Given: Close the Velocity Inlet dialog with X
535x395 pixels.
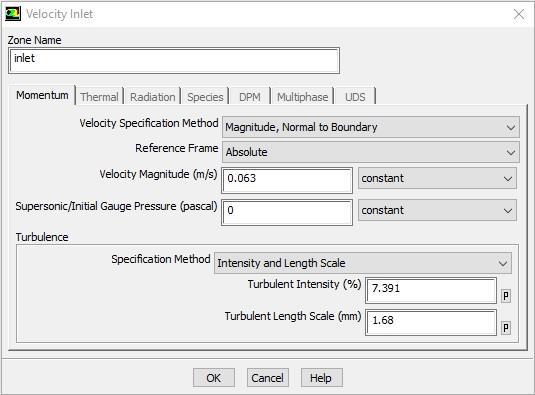Looking at the screenshot, I should click(x=519, y=14).
